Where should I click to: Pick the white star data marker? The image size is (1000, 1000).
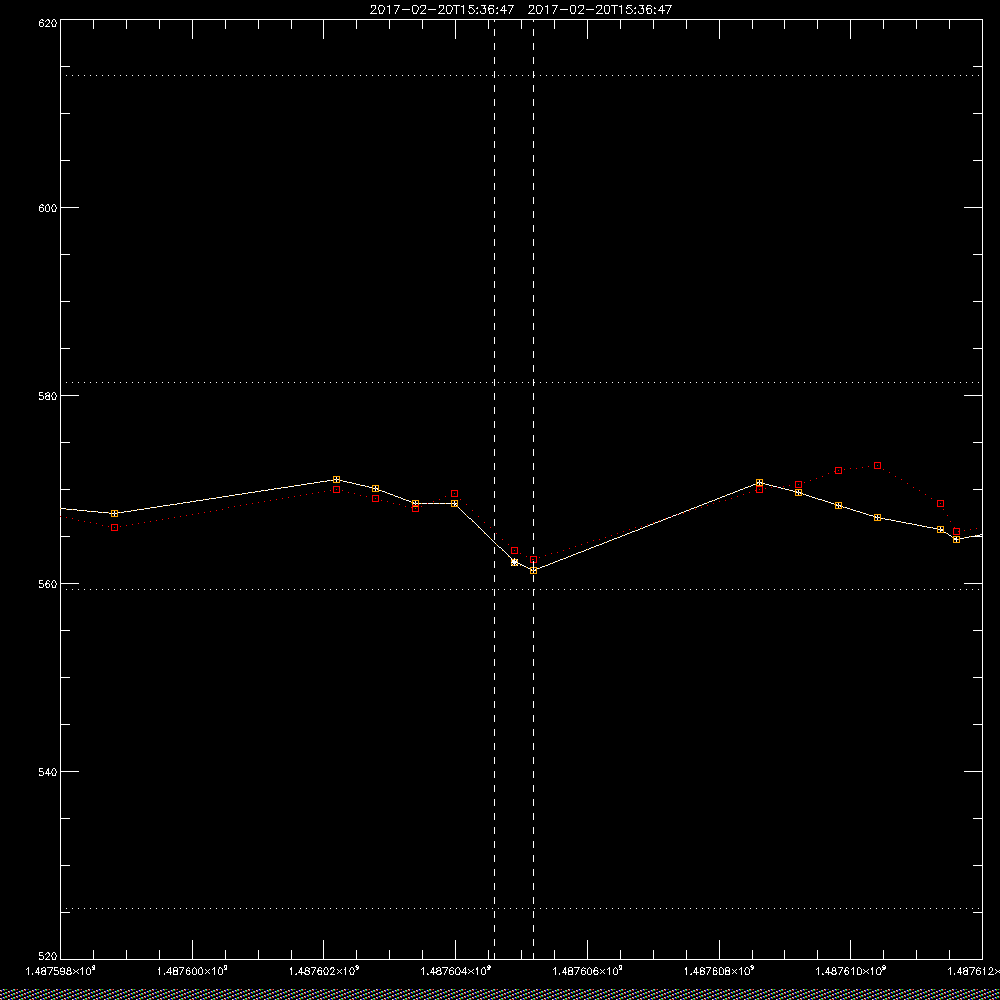click(515, 562)
